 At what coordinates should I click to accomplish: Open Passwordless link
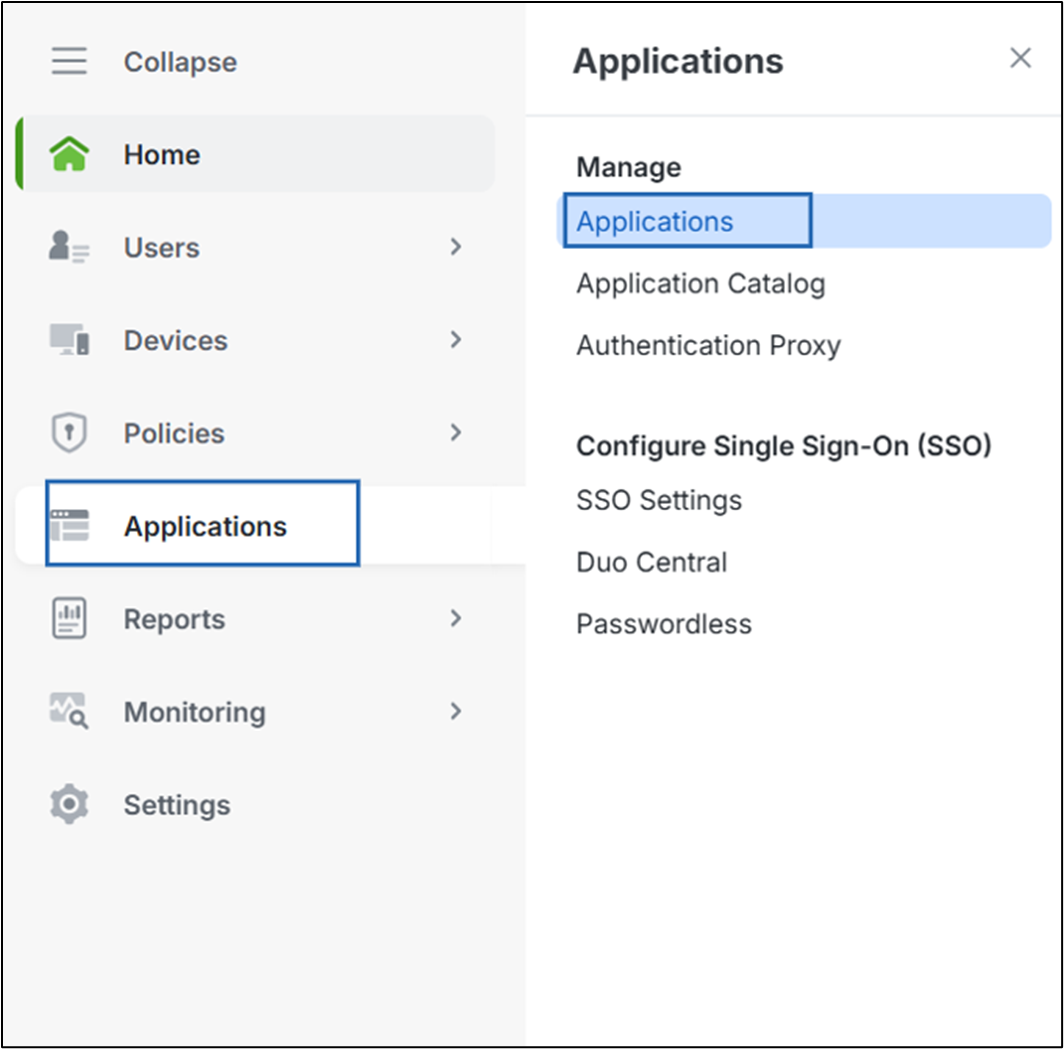click(x=664, y=624)
